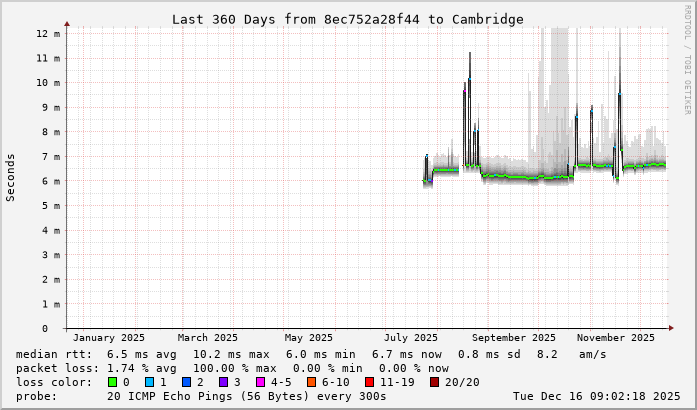Viewport: 697px width, 410px height.
Task: Click the '12 m' y-axis value
Action: tap(49, 33)
